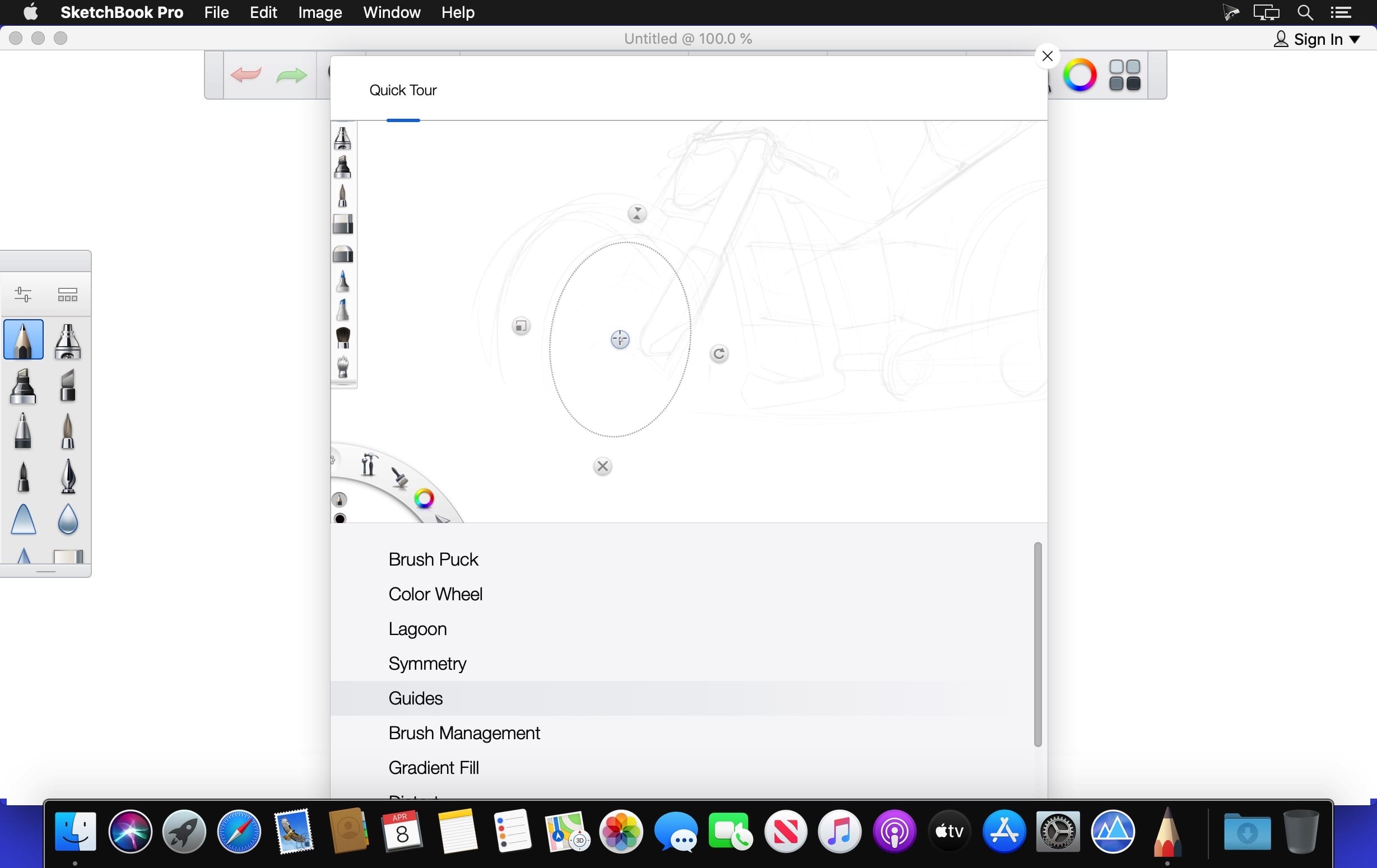Select the Quick Tour tab
The height and width of the screenshot is (868, 1377).
(403, 90)
